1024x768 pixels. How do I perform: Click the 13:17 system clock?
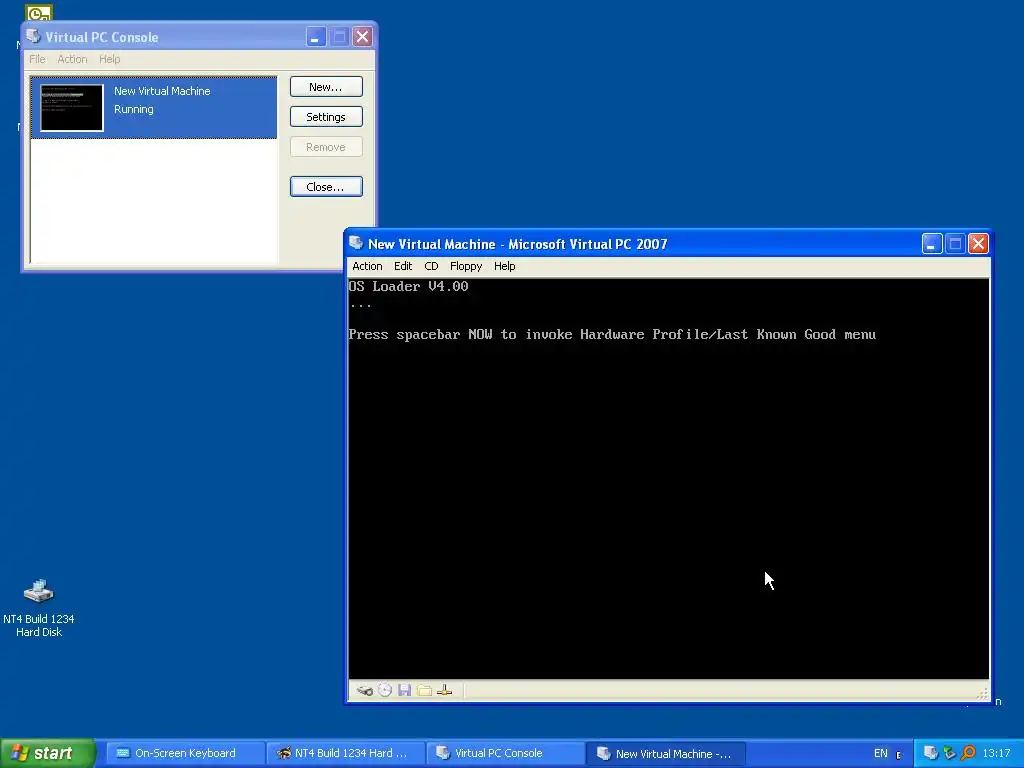[996, 753]
